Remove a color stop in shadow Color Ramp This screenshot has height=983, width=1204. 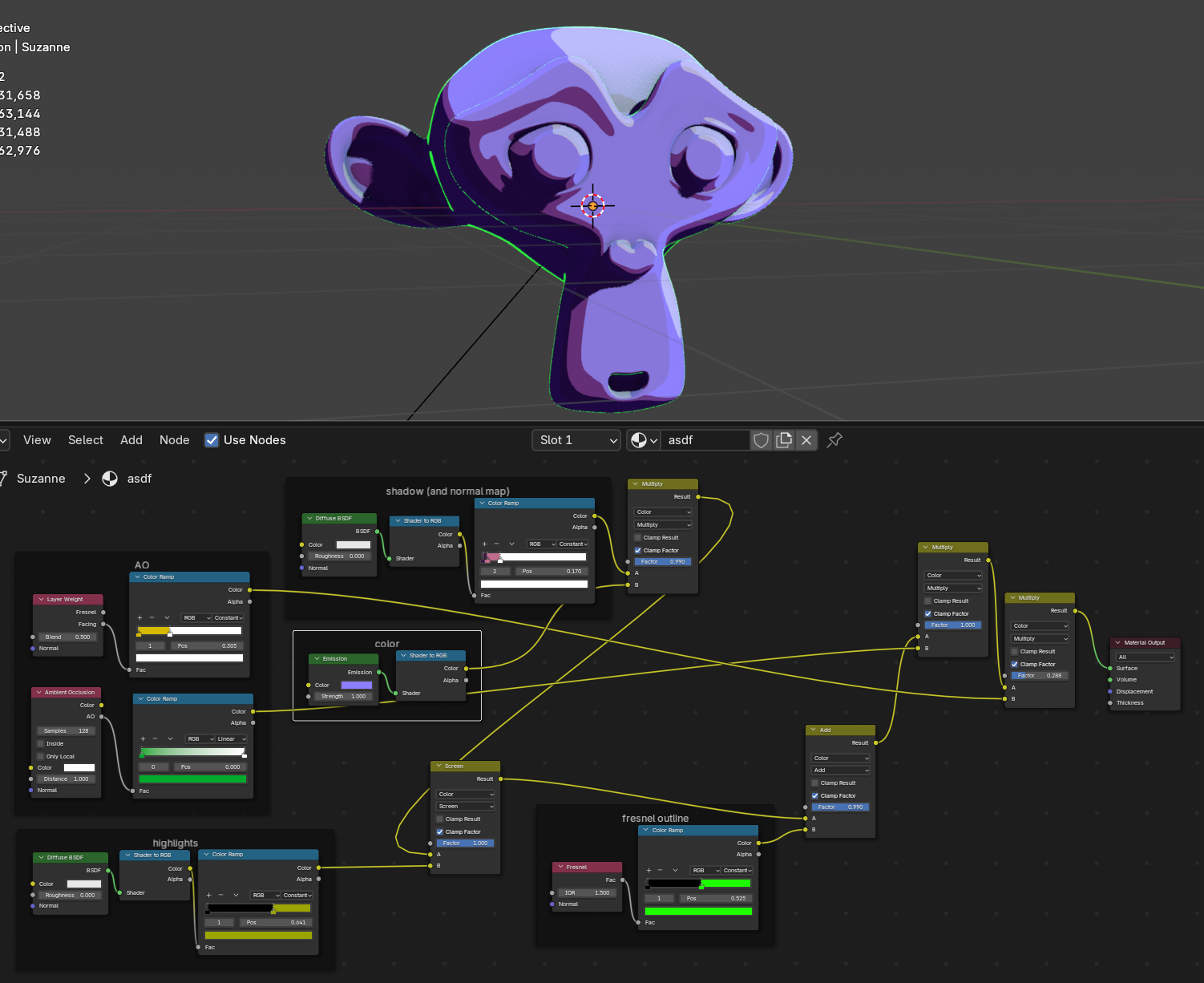pos(496,544)
